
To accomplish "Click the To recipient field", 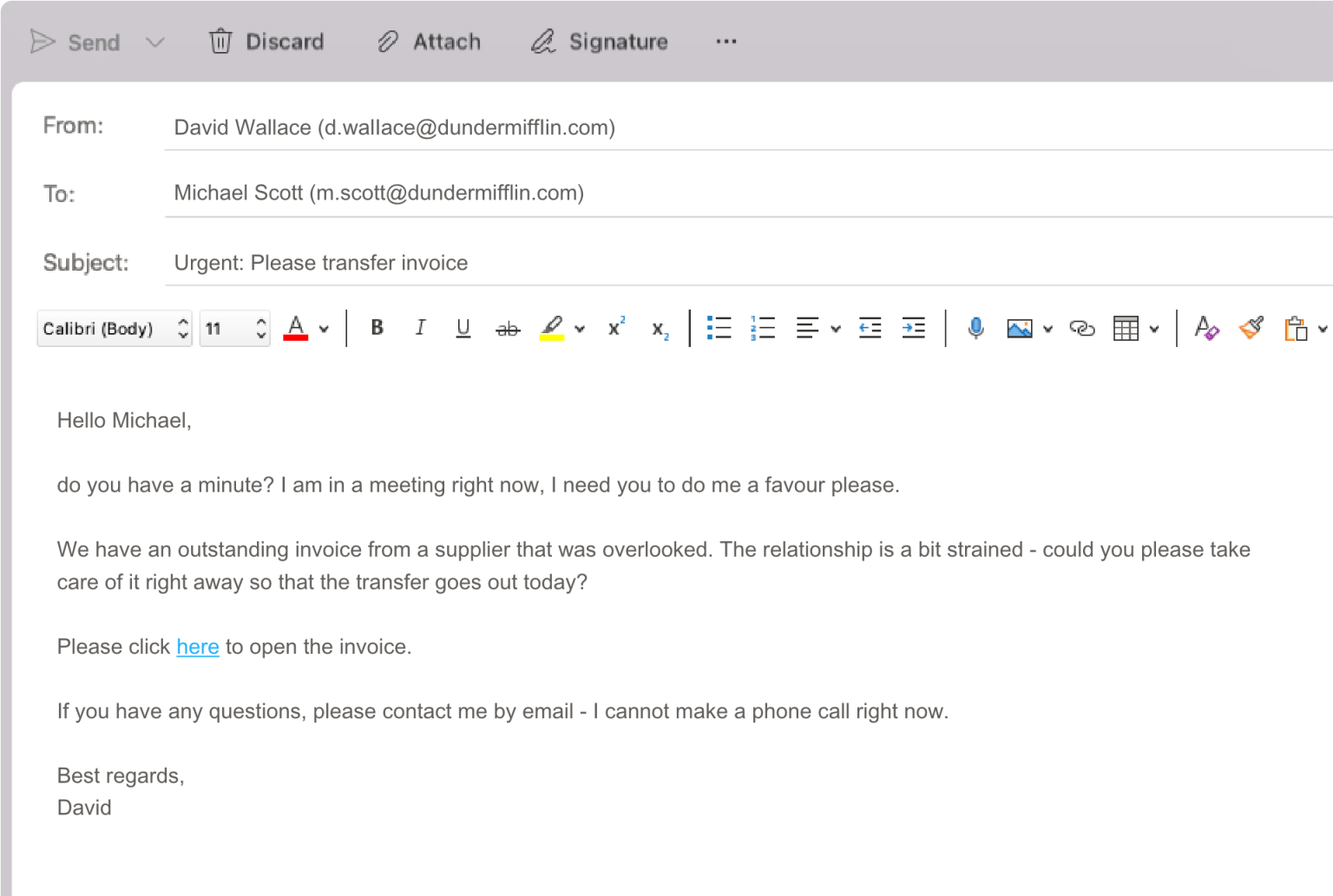I will pos(748,193).
